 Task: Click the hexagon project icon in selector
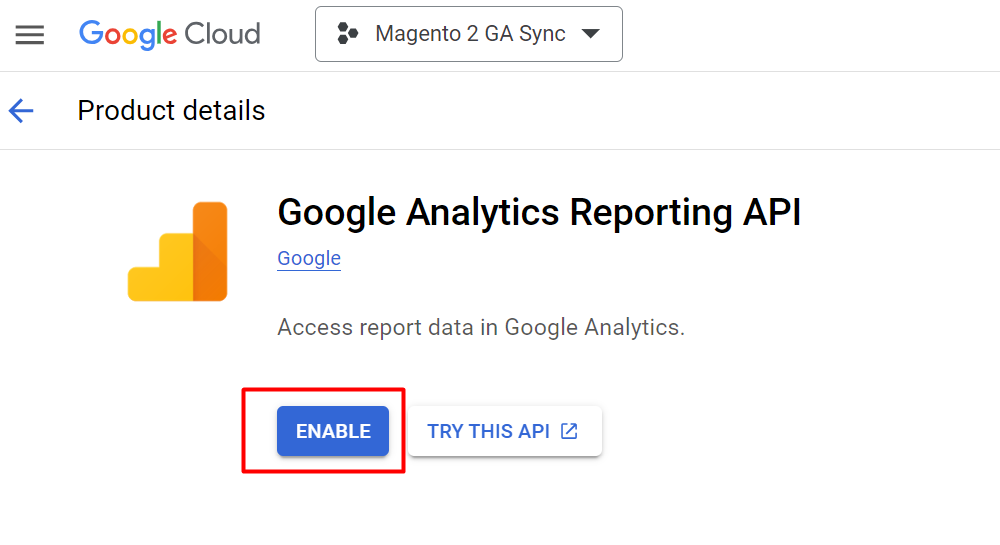347,34
